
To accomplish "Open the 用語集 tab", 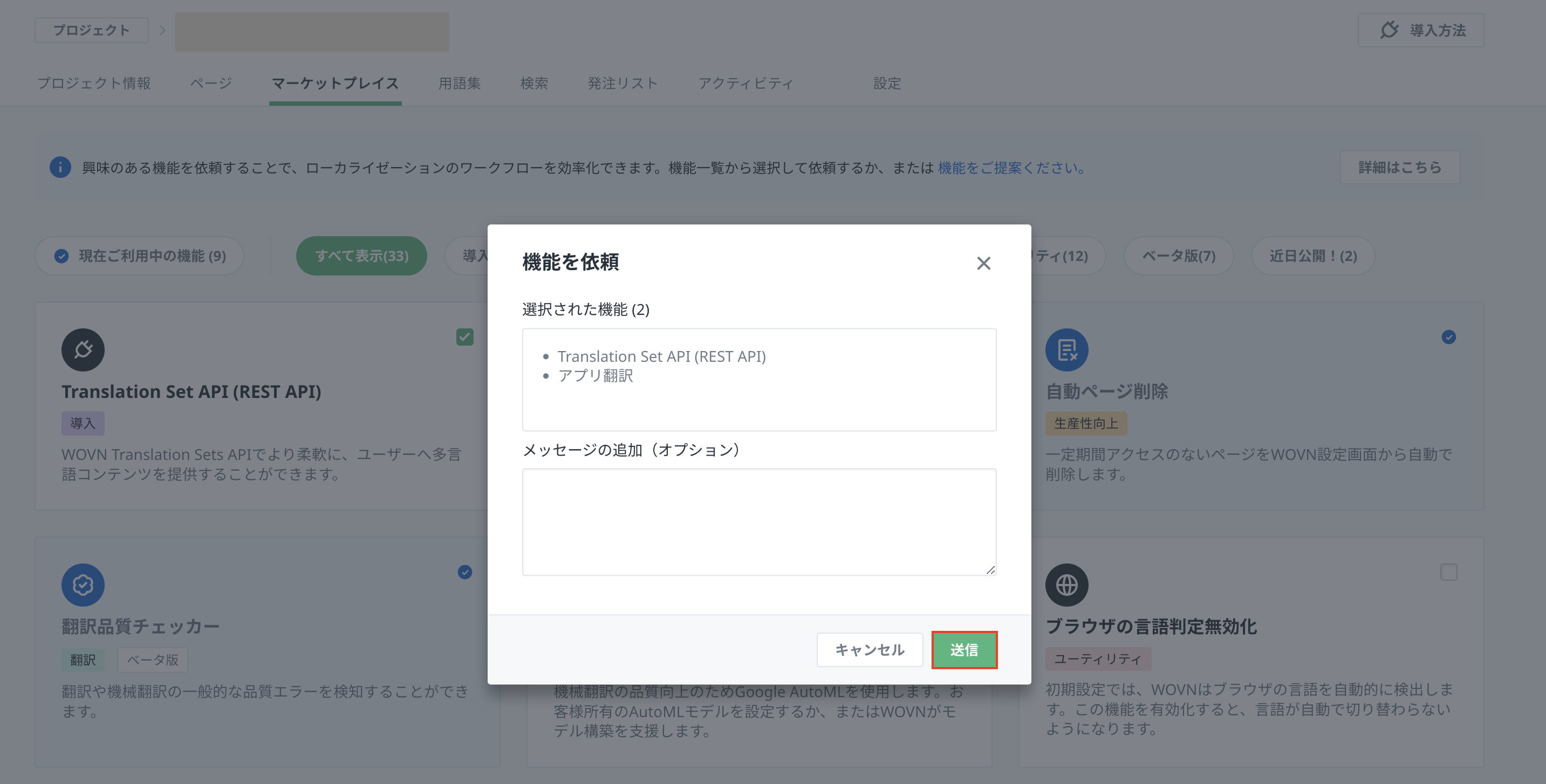I will [x=459, y=84].
